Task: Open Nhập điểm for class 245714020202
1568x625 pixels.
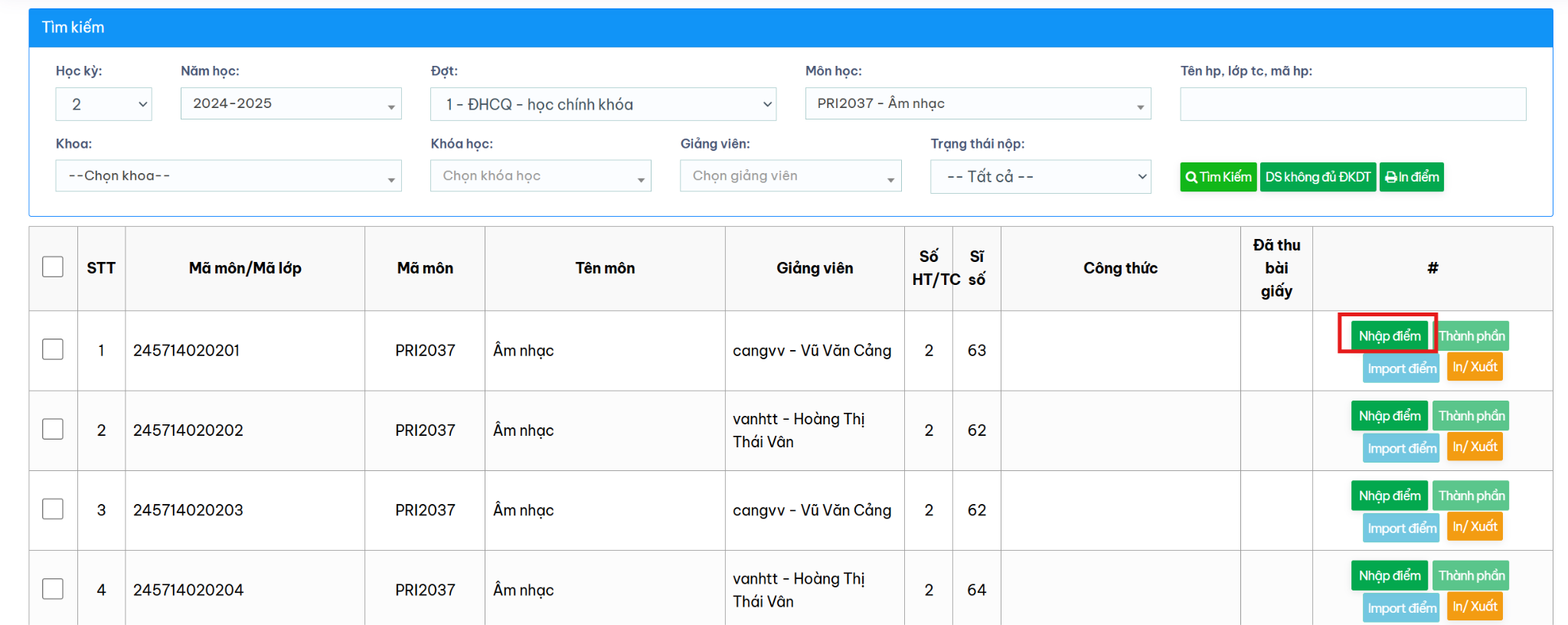Action: click(1390, 416)
